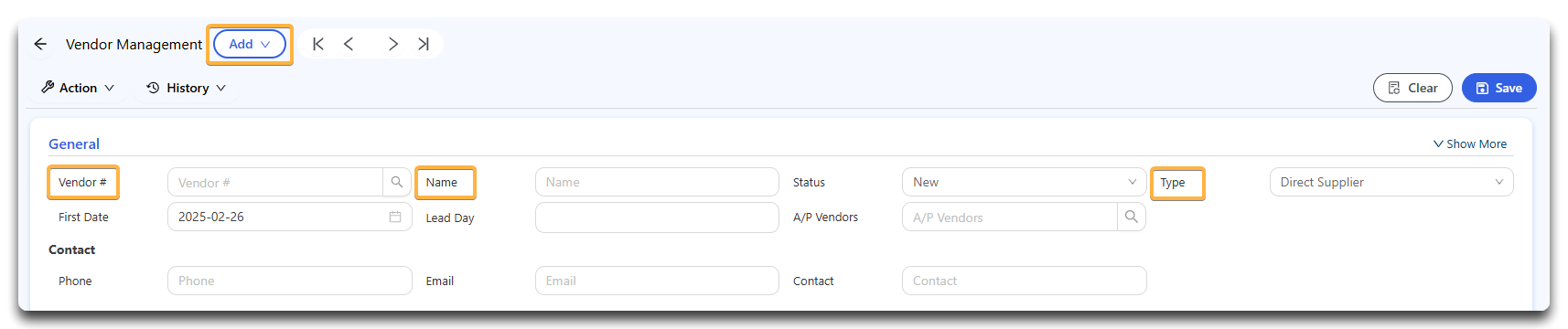Expand the Show More section
Viewport: 1568px width, 329px height.
1470,143
